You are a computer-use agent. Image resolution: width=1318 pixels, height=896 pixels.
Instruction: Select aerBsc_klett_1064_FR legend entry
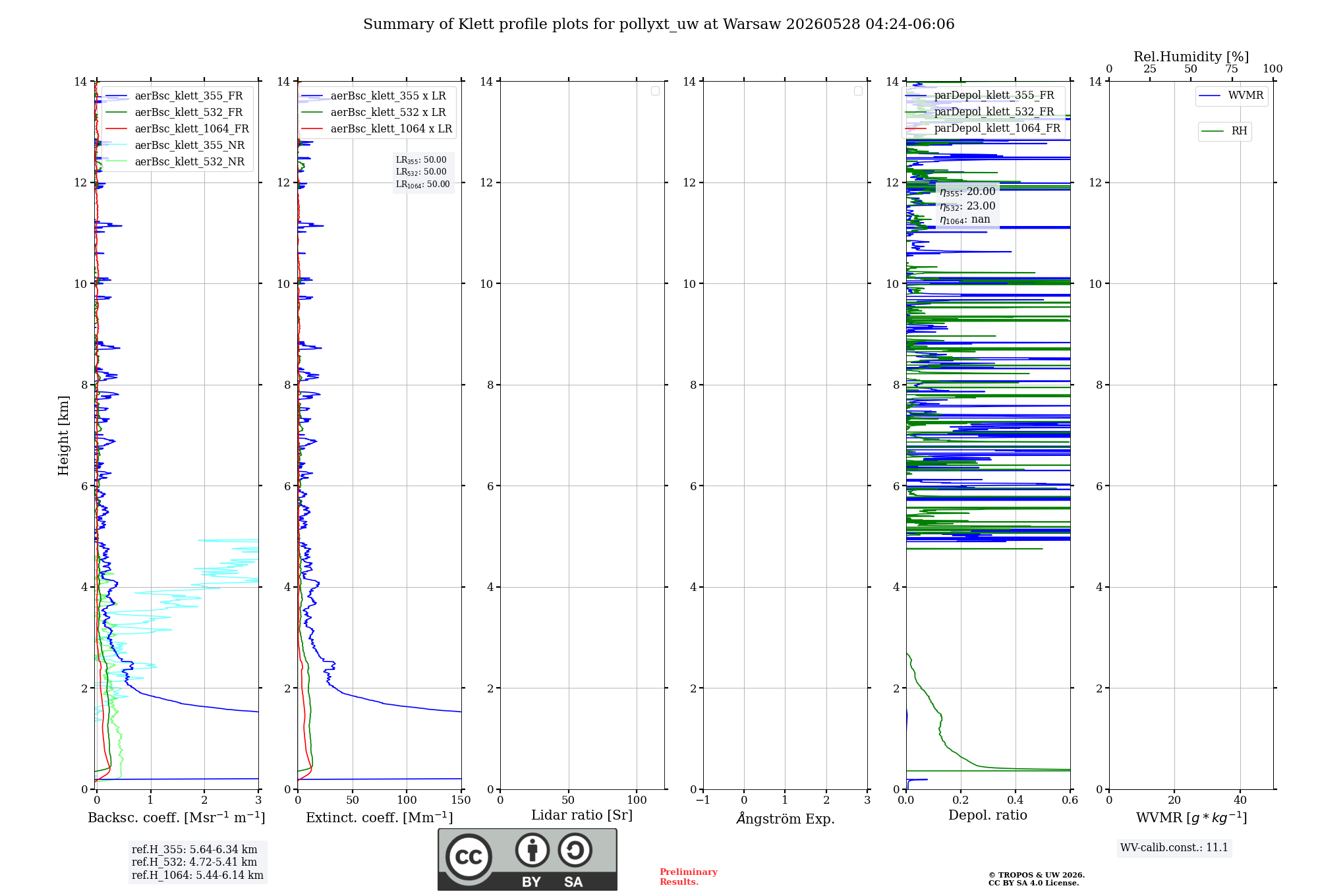point(177,128)
